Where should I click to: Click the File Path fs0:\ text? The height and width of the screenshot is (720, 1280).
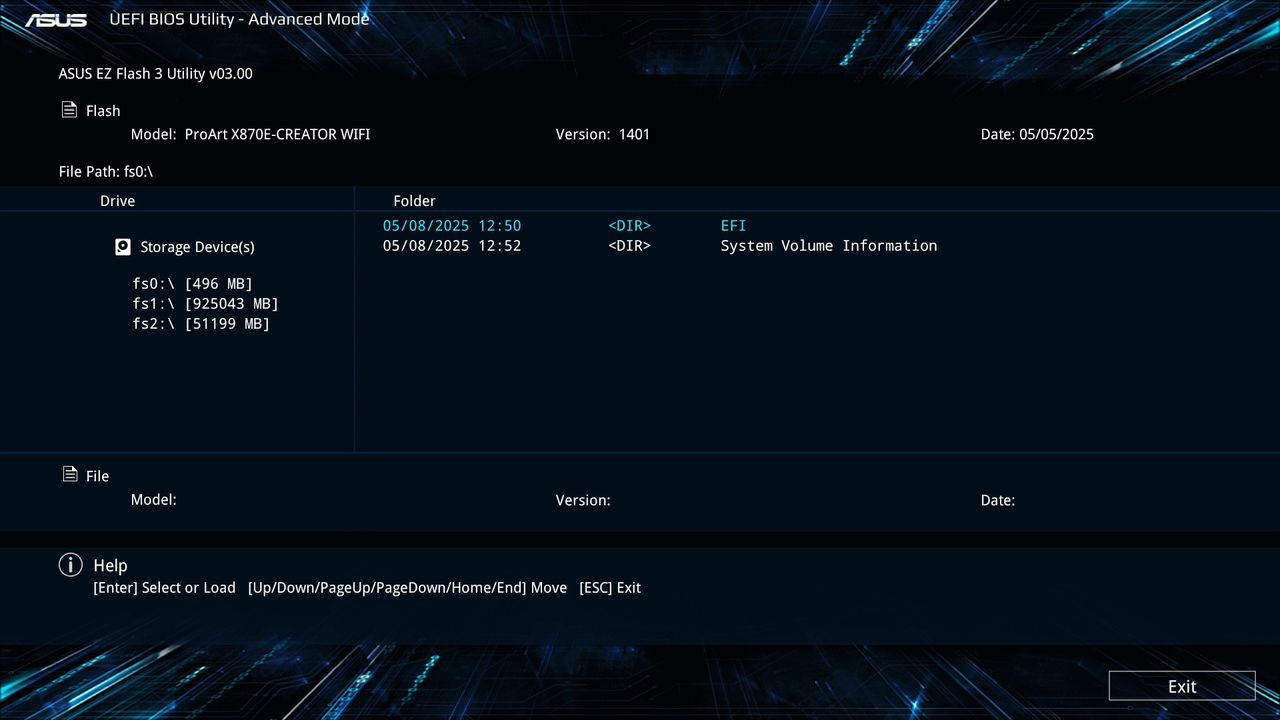(x=106, y=172)
